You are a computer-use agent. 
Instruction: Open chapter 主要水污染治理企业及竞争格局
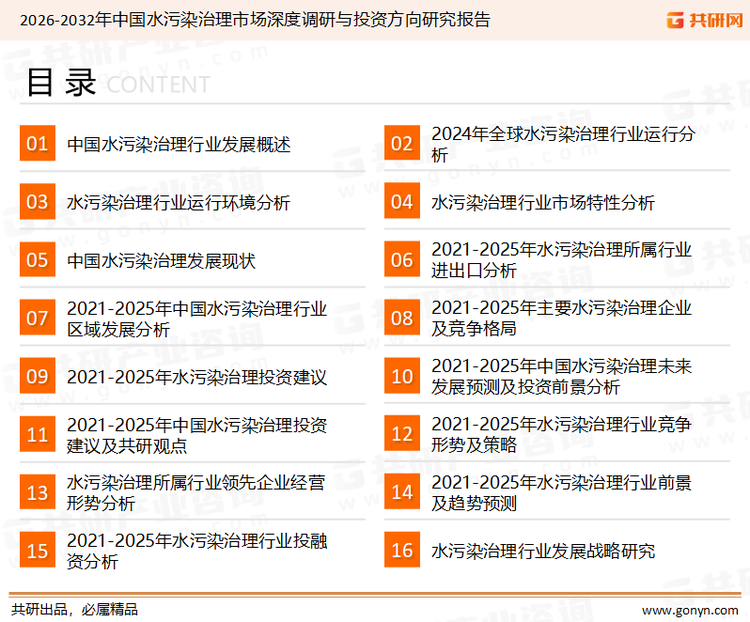point(562,318)
